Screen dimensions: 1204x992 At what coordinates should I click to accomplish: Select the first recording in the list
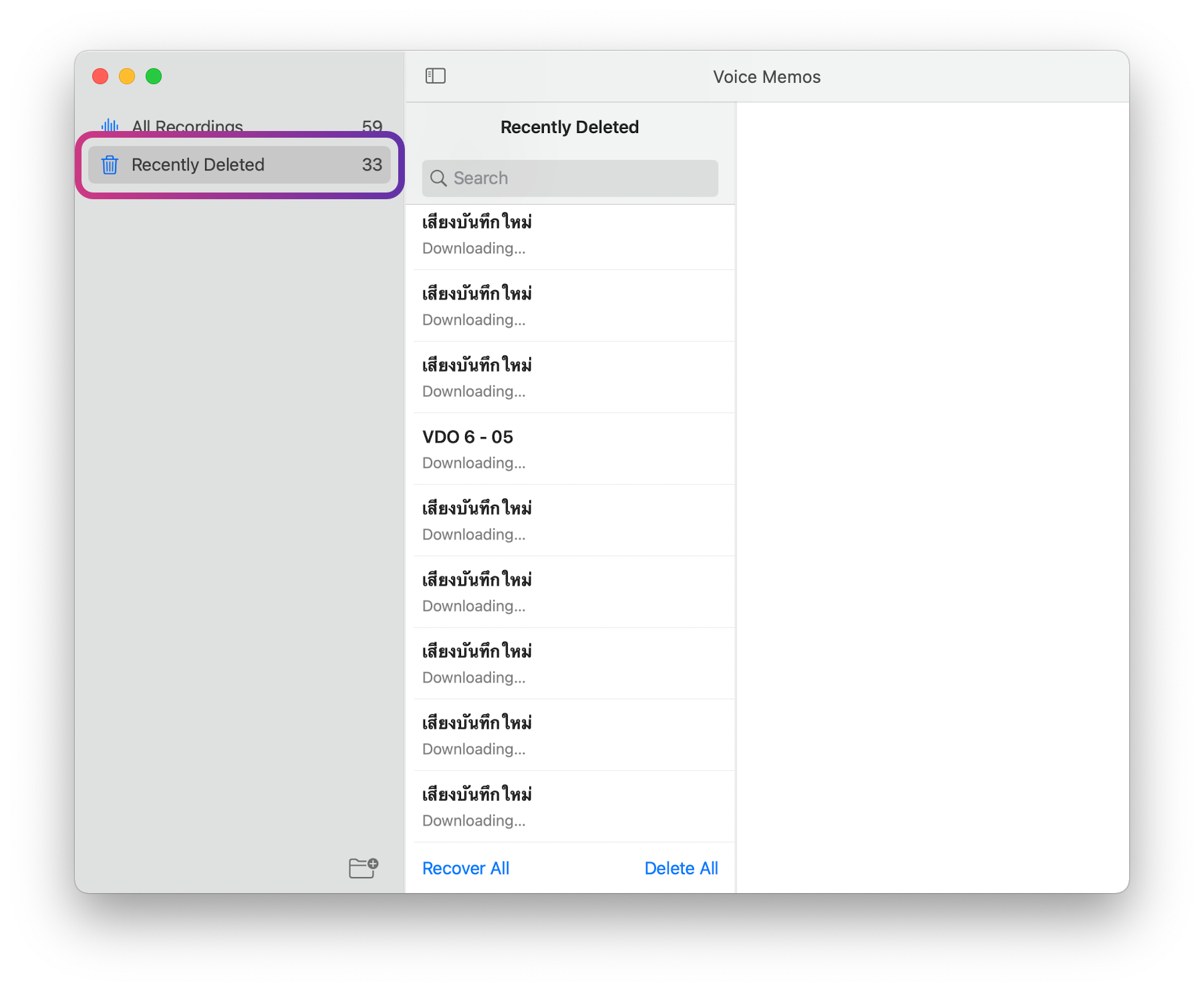pos(575,235)
